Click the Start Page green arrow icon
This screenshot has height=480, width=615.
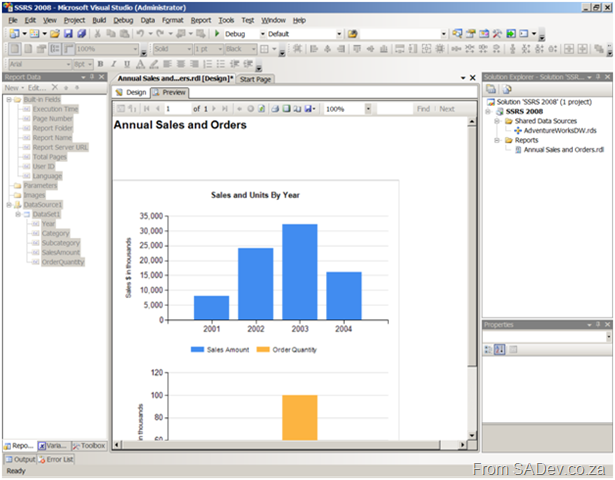click(510, 34)
